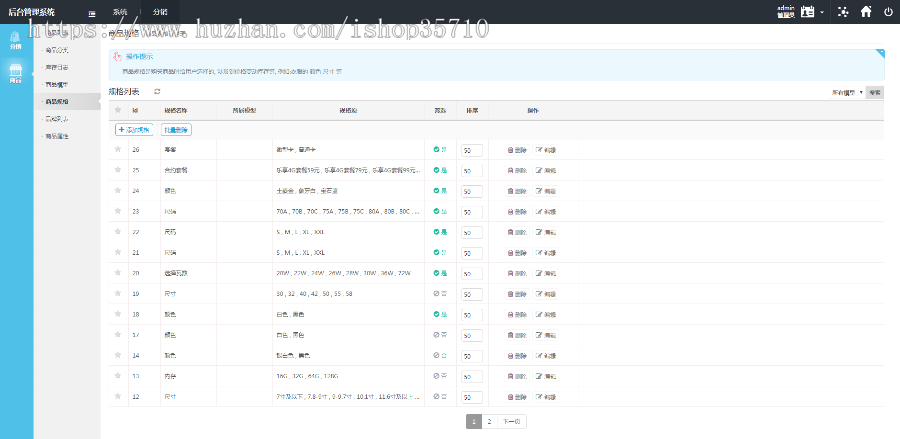Star the row with Id 26
The height and width of the screenshot is (439, 900).
click(x=118, y=149)
